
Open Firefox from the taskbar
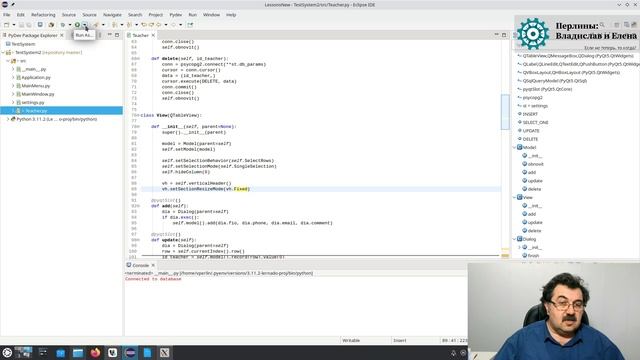(95, 353)
